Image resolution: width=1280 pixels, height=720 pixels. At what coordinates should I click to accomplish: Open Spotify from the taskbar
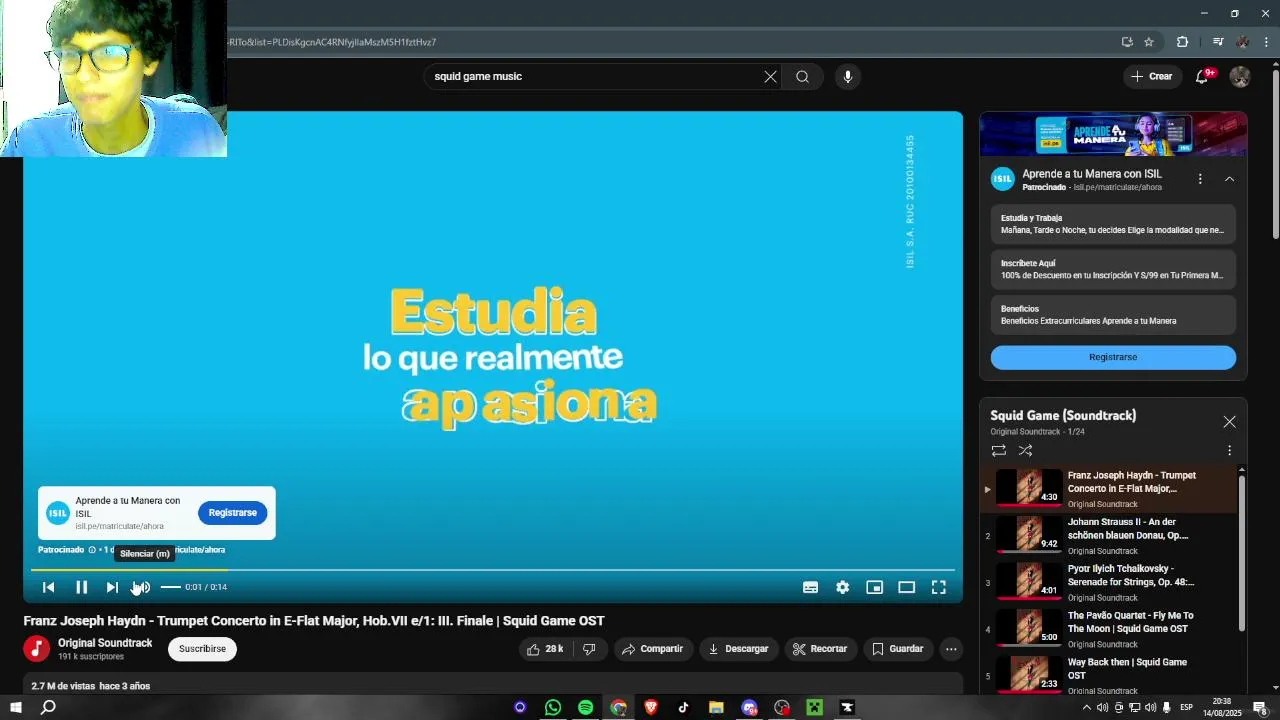[586, 708]
